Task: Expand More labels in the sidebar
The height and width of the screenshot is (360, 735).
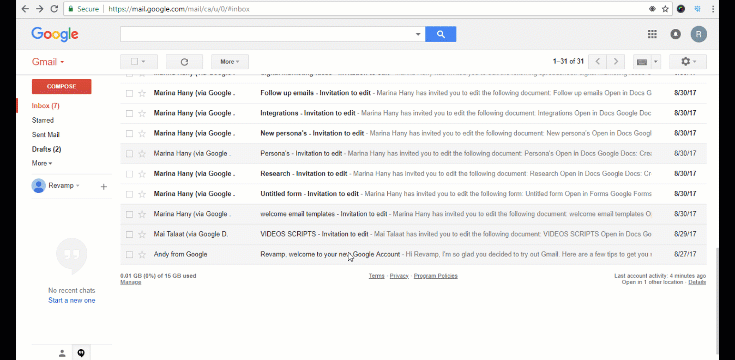Action: (42, 163)
